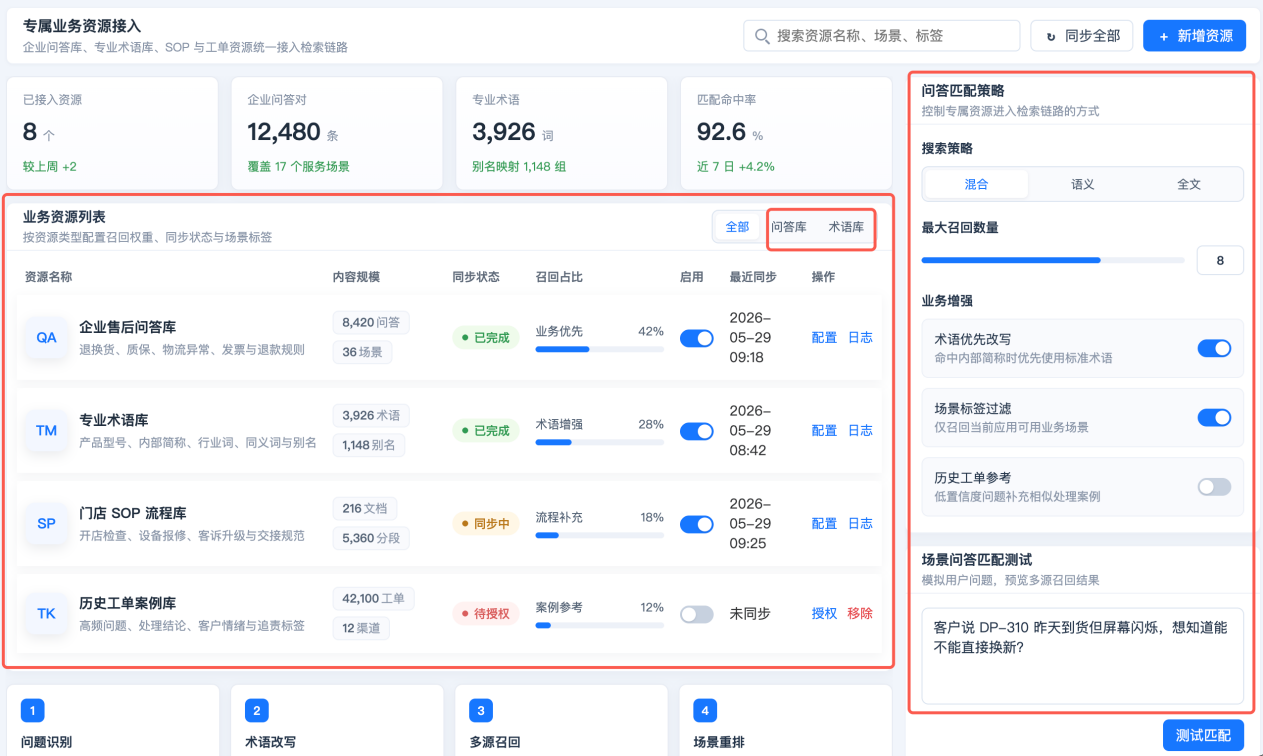The image size is (1263, 756).
Task: Click the 8,420 问答 tag
Action: click(x=371, y=322)
